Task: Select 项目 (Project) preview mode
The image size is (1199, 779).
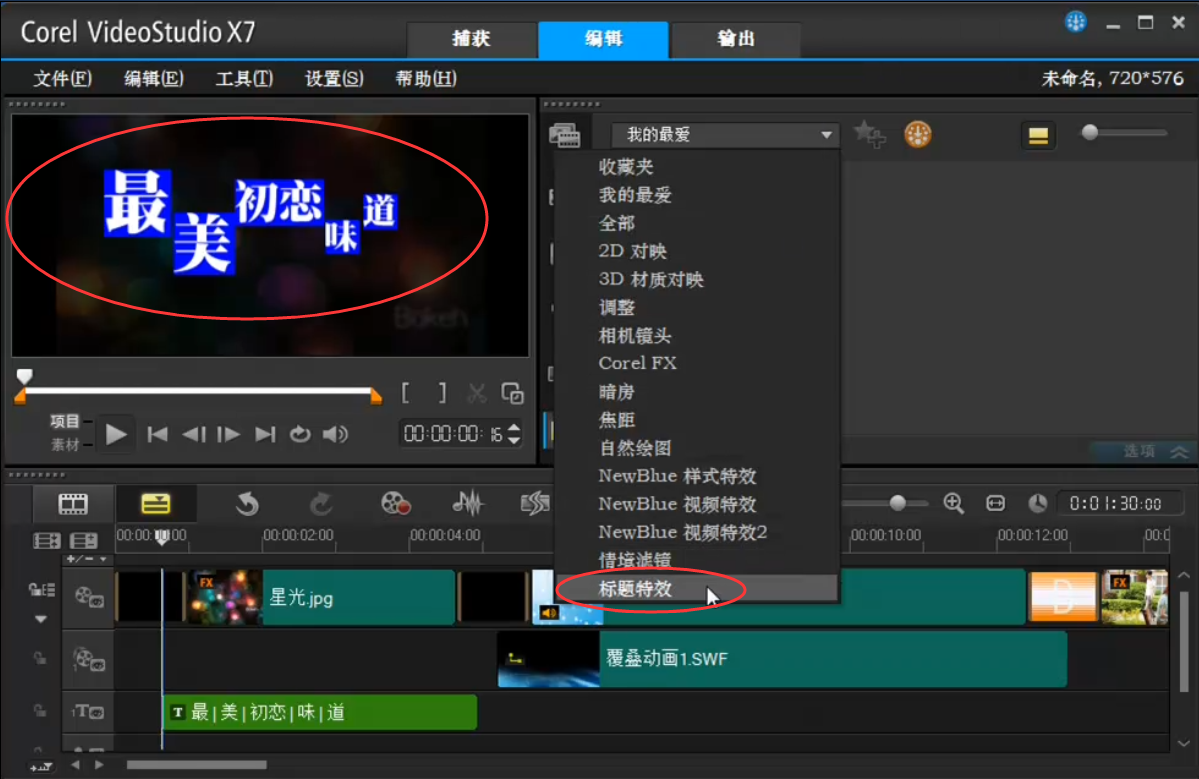Action: tap(65, 421)
